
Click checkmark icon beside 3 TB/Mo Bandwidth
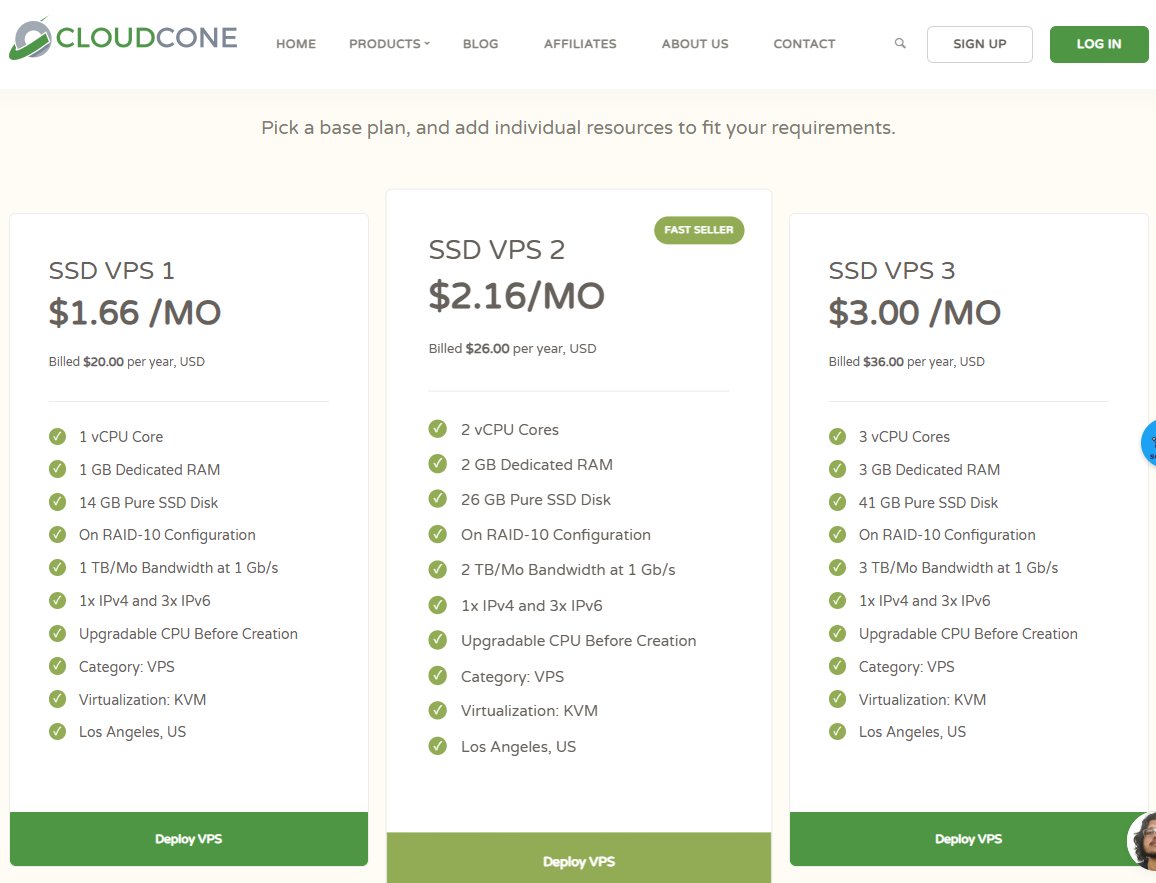point(838,568)
